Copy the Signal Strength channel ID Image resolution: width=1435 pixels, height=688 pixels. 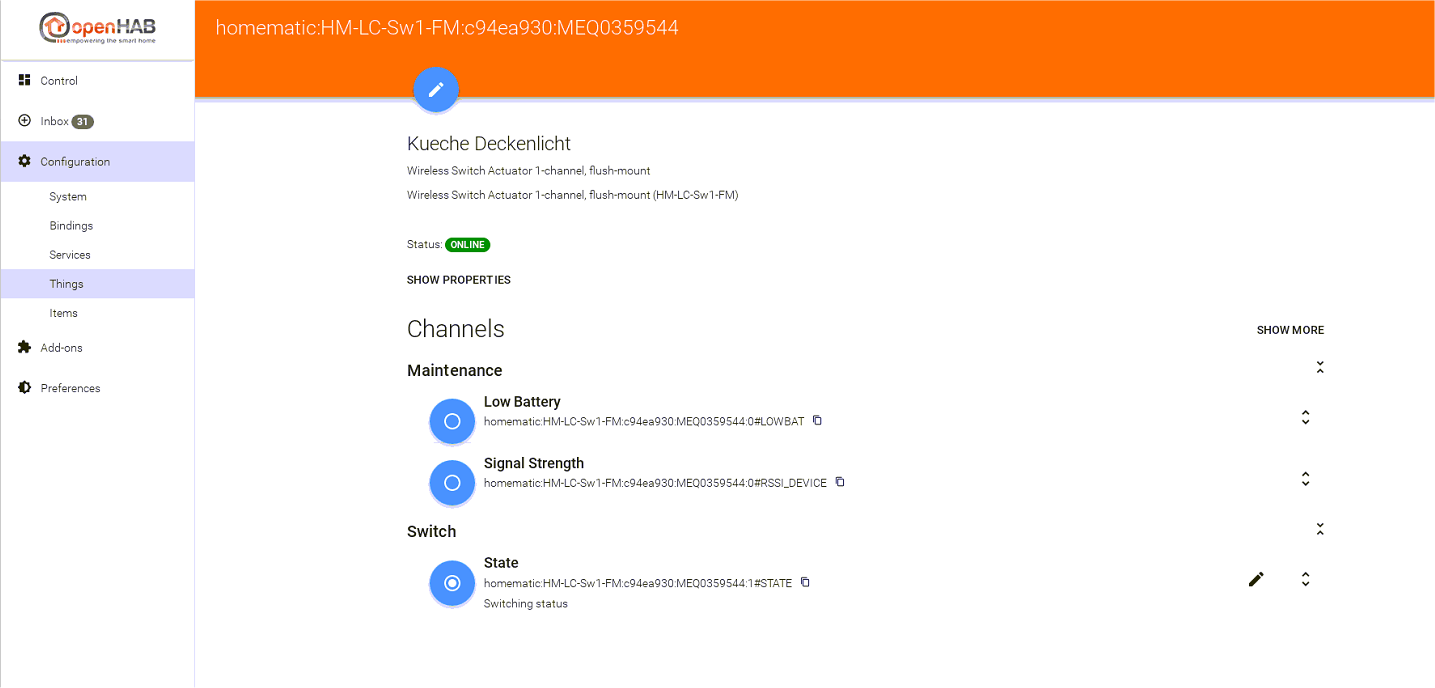pos(840,482)
